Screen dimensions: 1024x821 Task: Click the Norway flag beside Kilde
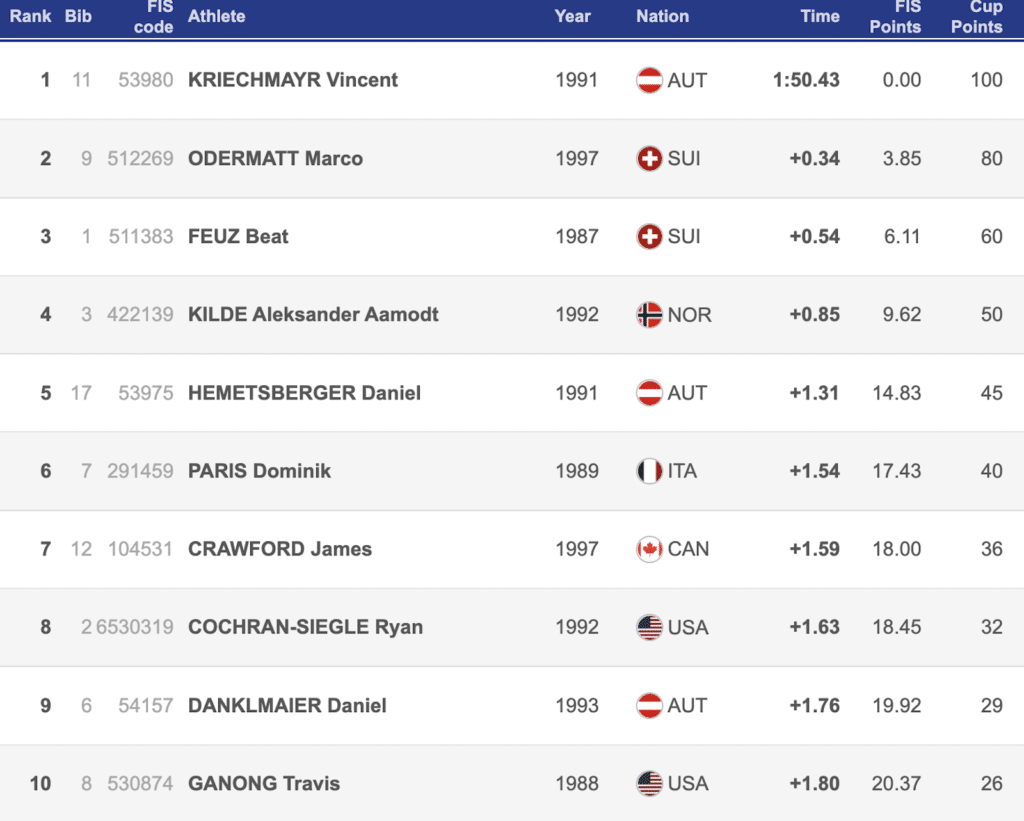pyautogui.click(x=649, y=314)
